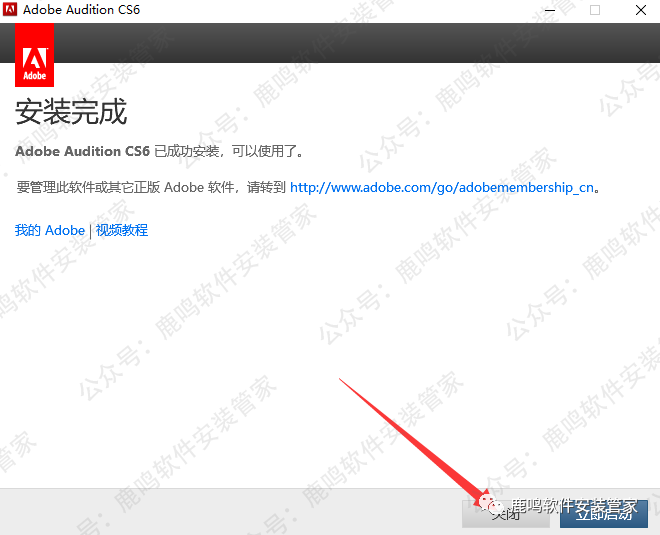Image resolution: width=660 pixels, height=535 pixels.
Task: Open the 我的 Adobe link
Action: tap(50, 230)
